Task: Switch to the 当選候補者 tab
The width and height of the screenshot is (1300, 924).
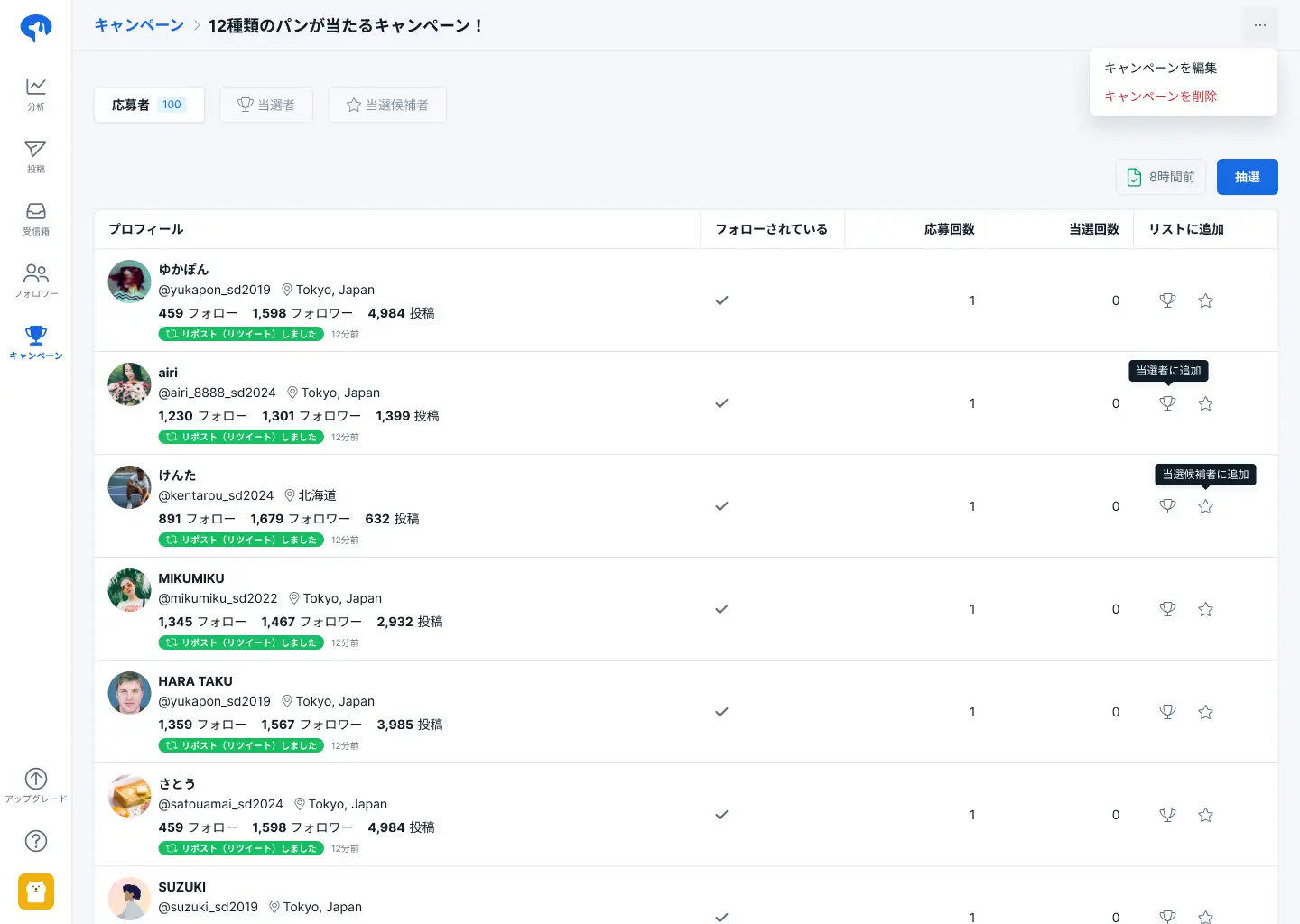Action: (387, 105)
